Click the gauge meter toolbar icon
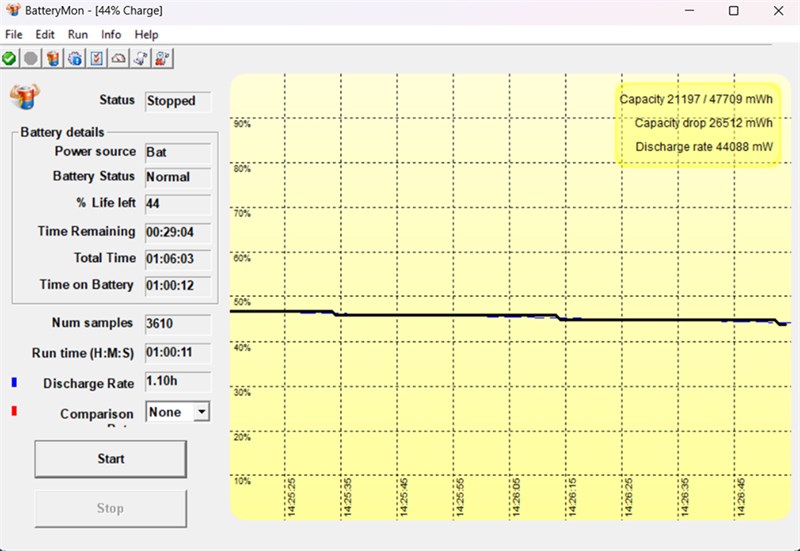Screen dimensions: 800x551 [x=118, y=59]
